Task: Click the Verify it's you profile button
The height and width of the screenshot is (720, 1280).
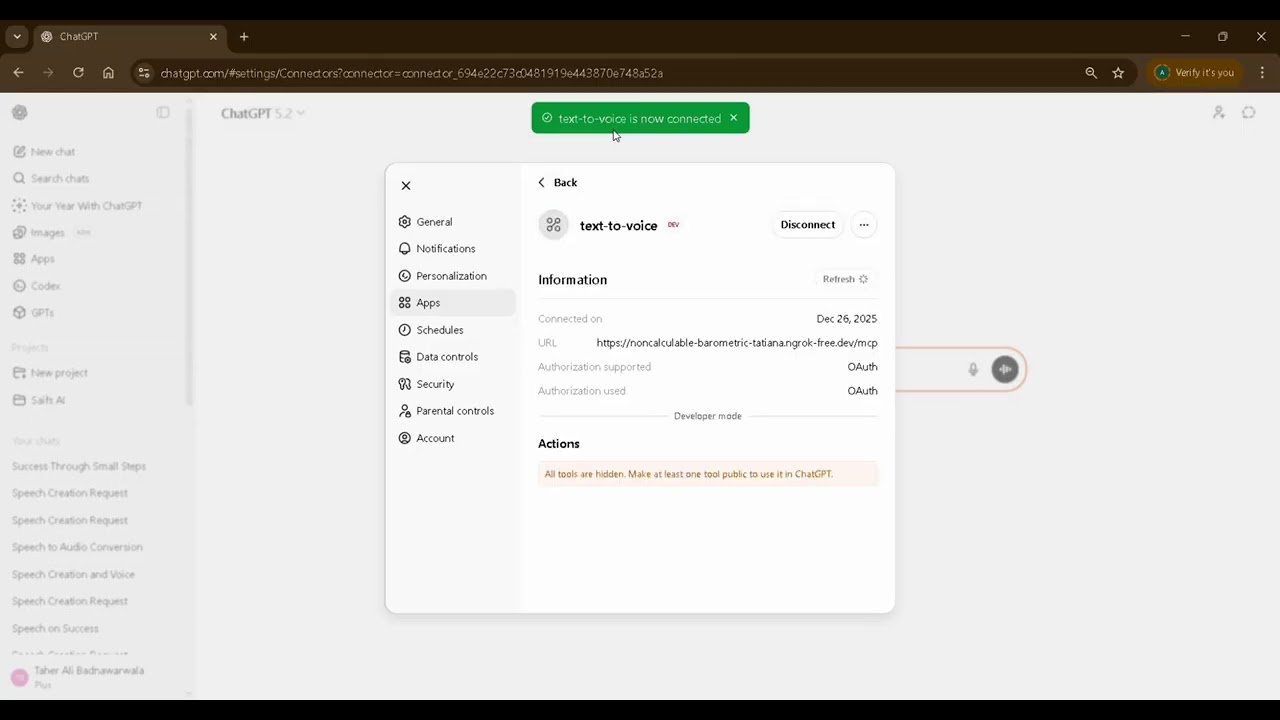Action: click(1195, 73)
